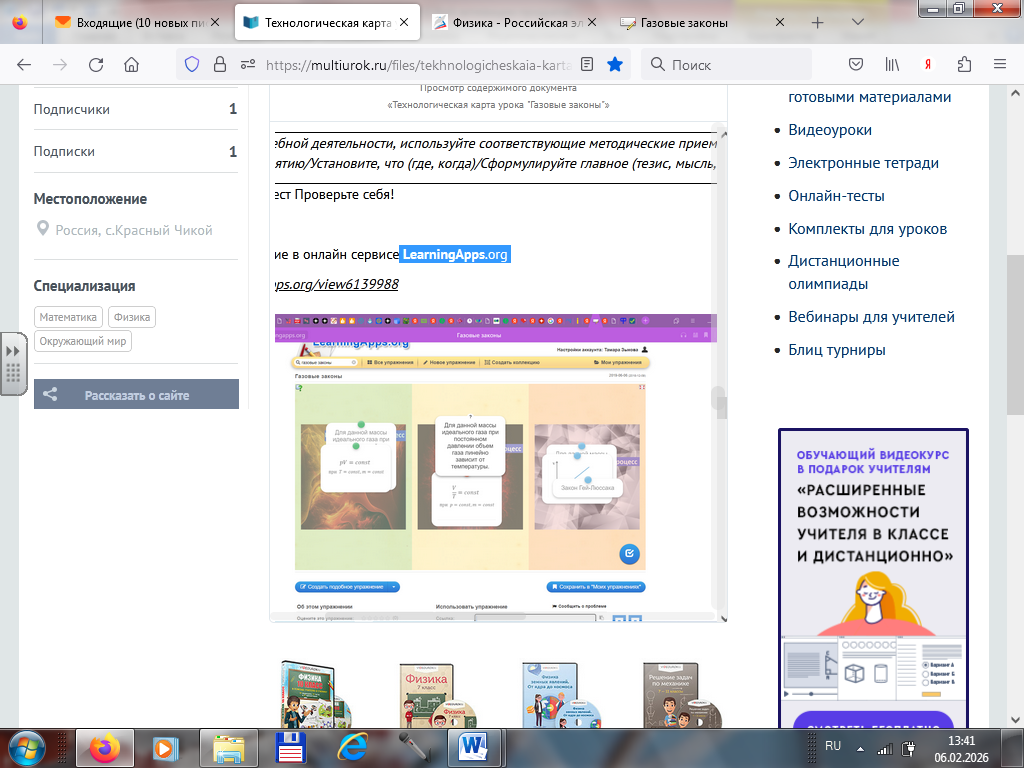Viewport: 1024px width, 768px height.
Task: Toggle the bookmark star for this page
Action: point(615,64)
